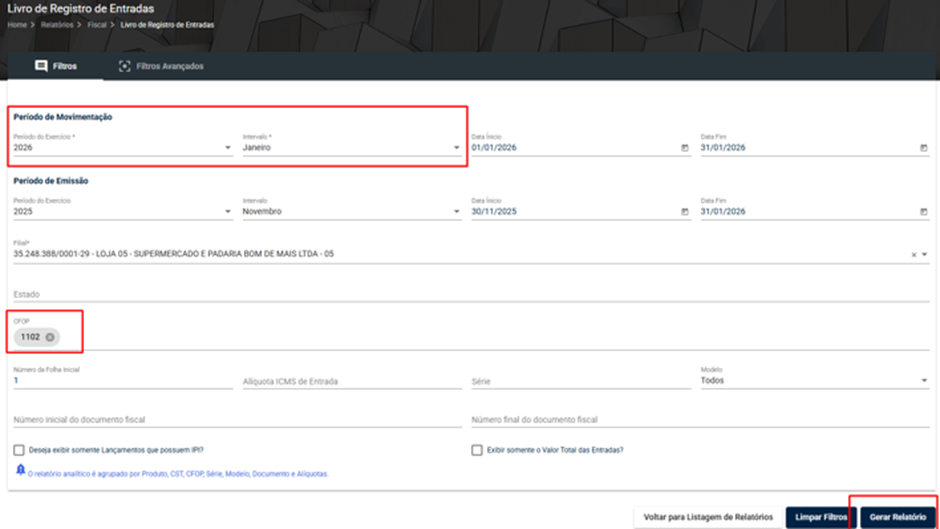Open the Modelo Todos dropdown

click(815, 380)
